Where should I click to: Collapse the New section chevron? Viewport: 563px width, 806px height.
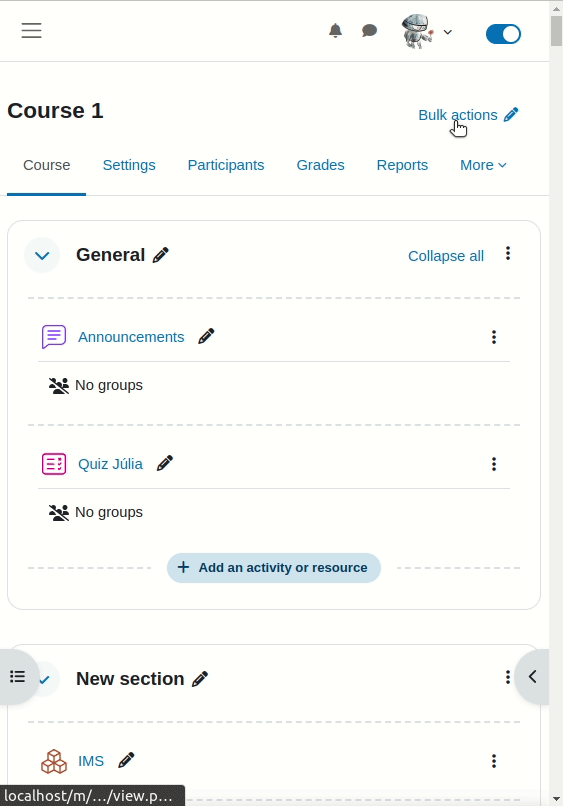pos(45,679)
